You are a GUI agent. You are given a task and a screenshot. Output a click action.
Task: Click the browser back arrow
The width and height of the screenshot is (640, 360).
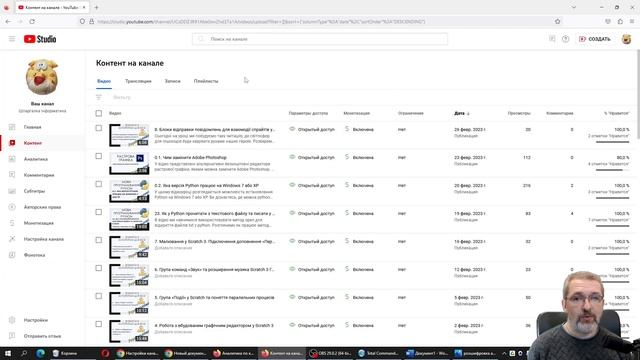coord(8,21)
